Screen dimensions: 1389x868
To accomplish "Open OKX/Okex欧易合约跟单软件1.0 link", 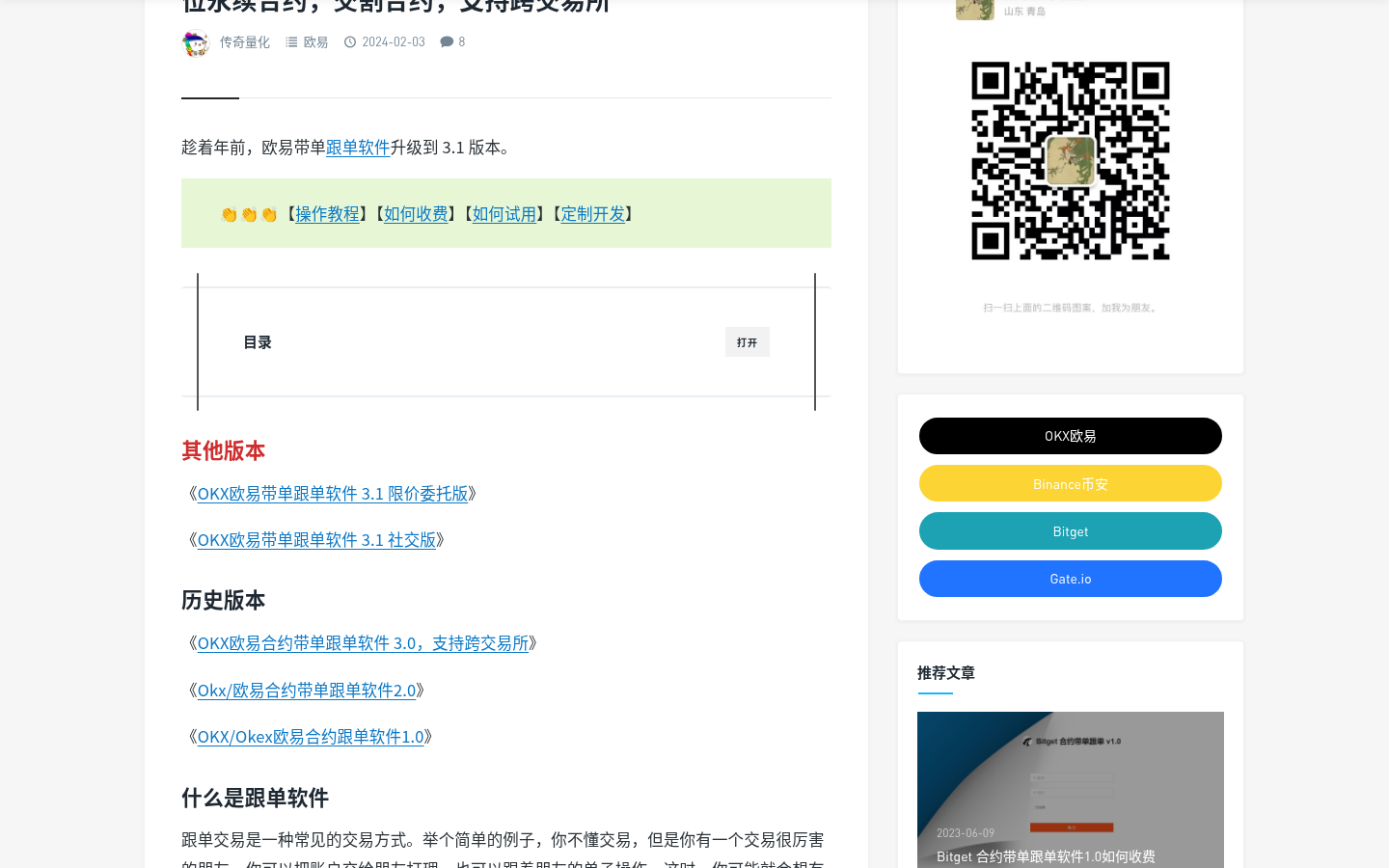I will click(311, 737).
